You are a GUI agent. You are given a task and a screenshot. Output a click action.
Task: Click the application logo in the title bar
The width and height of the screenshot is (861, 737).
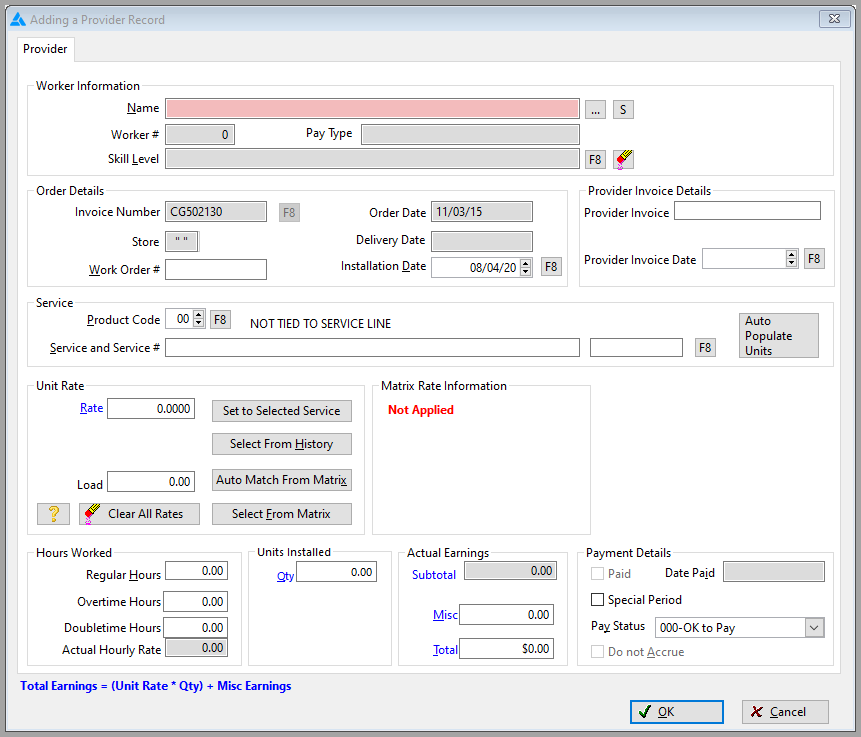pos(18,20)
